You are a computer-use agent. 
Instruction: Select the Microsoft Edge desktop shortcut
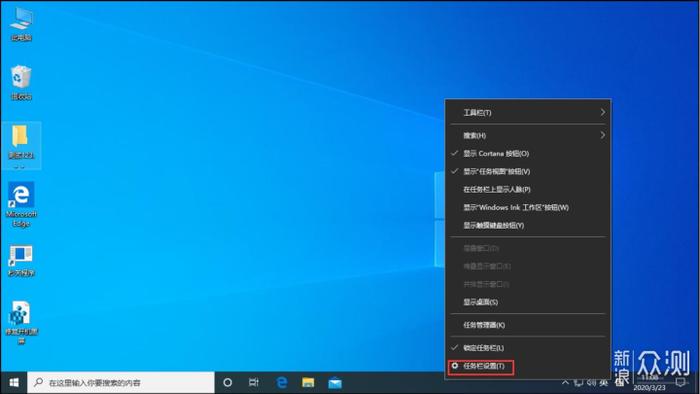coord(21,205)
